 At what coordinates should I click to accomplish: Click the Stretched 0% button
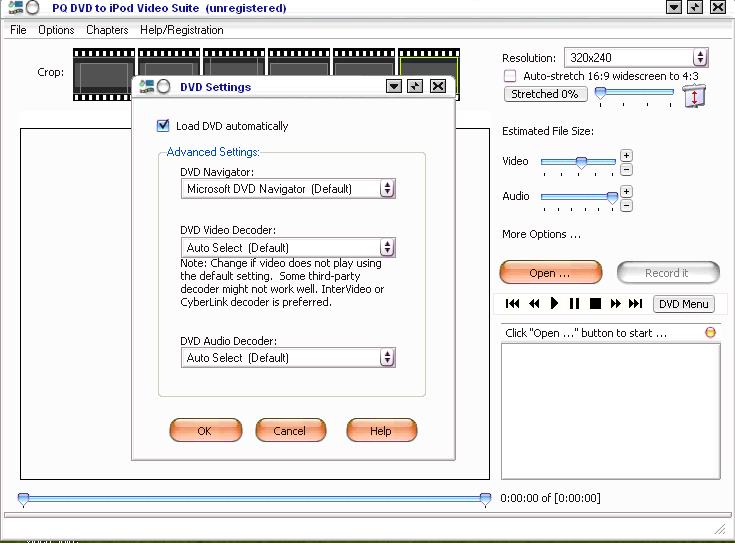coord(546,94)
